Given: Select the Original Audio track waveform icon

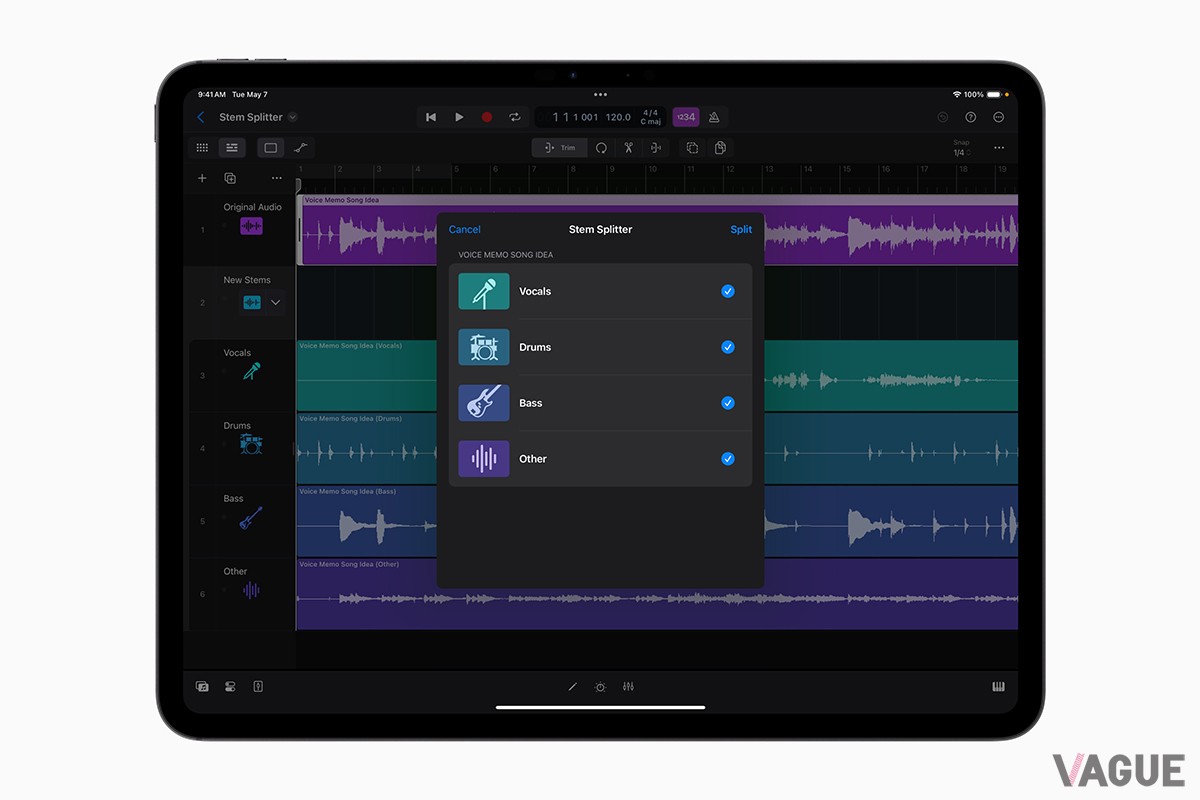Looking at the screenshot, I should tap(251, 227).
